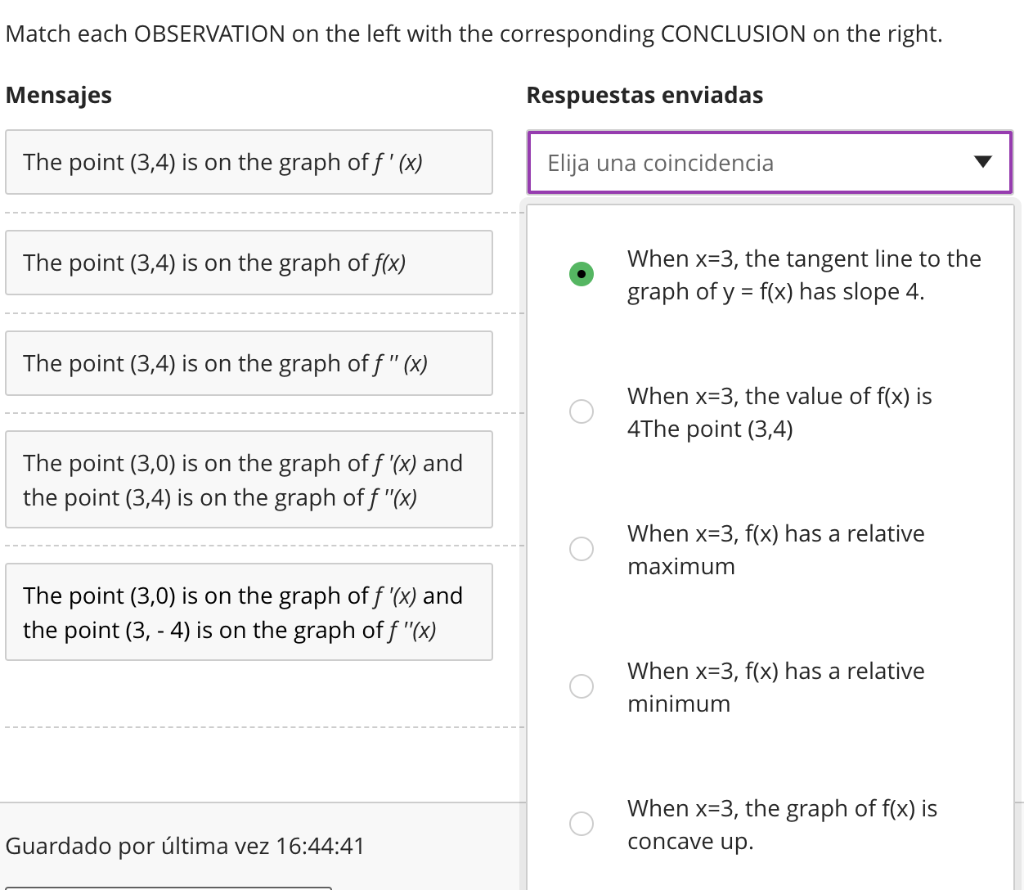Viewport: 1024px width, 890px height.
Task: Click the Mensajes column heading
Action: click(59, 95)
